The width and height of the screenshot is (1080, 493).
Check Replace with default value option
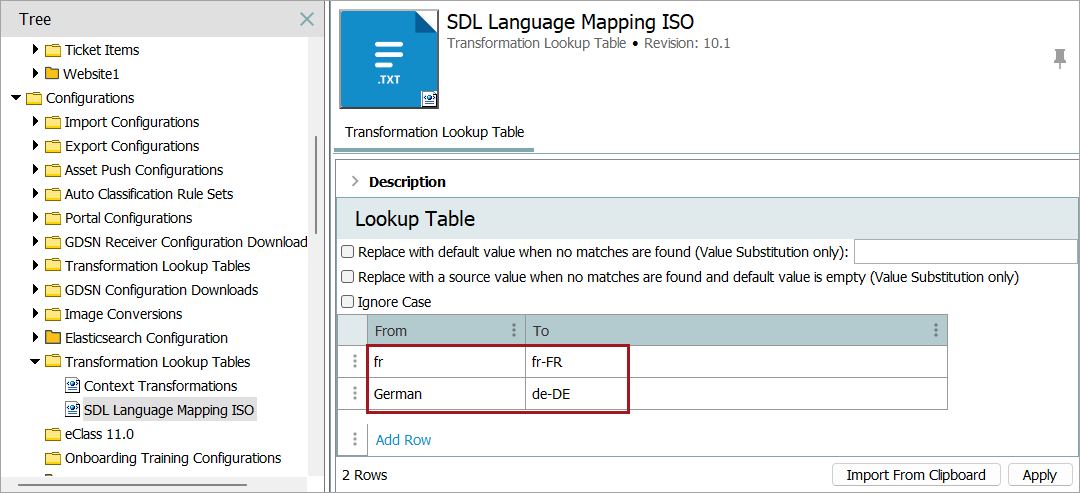tap(348, 252)
